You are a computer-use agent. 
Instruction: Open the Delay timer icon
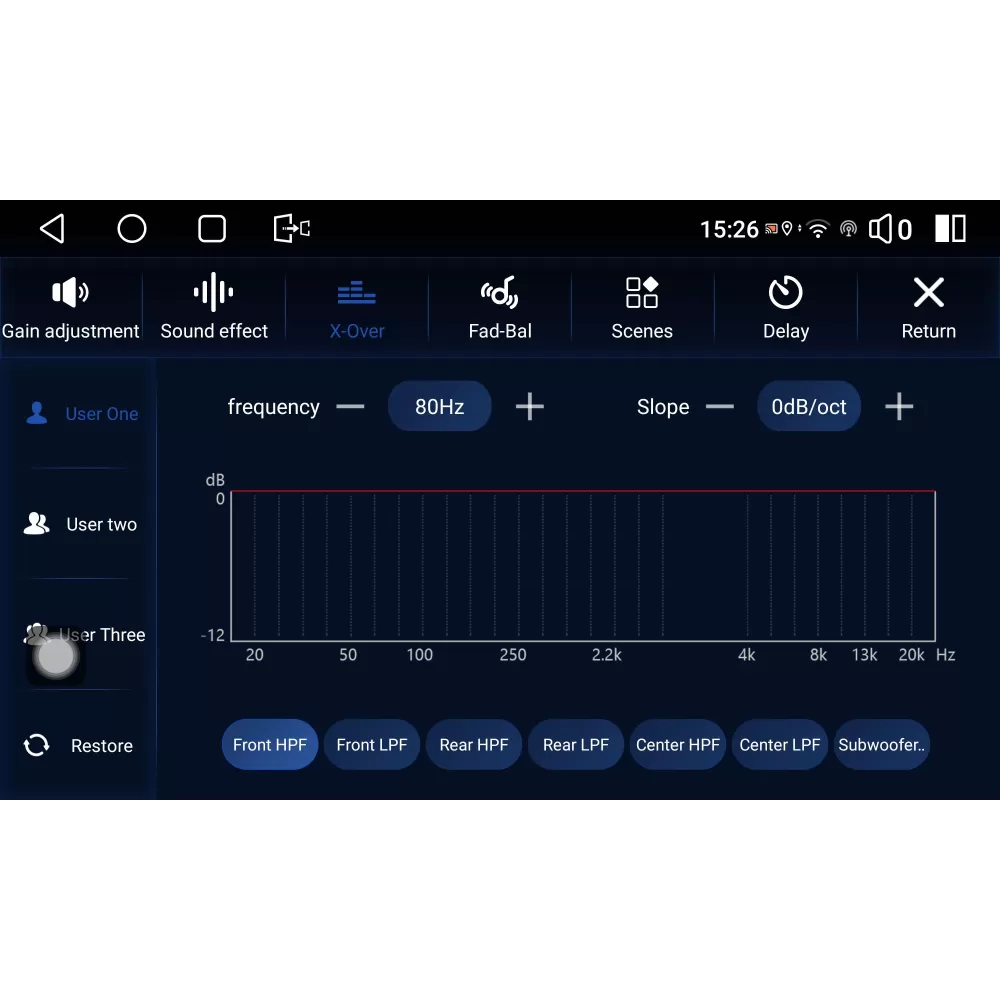pyautogui.click(x=785, y=293)
